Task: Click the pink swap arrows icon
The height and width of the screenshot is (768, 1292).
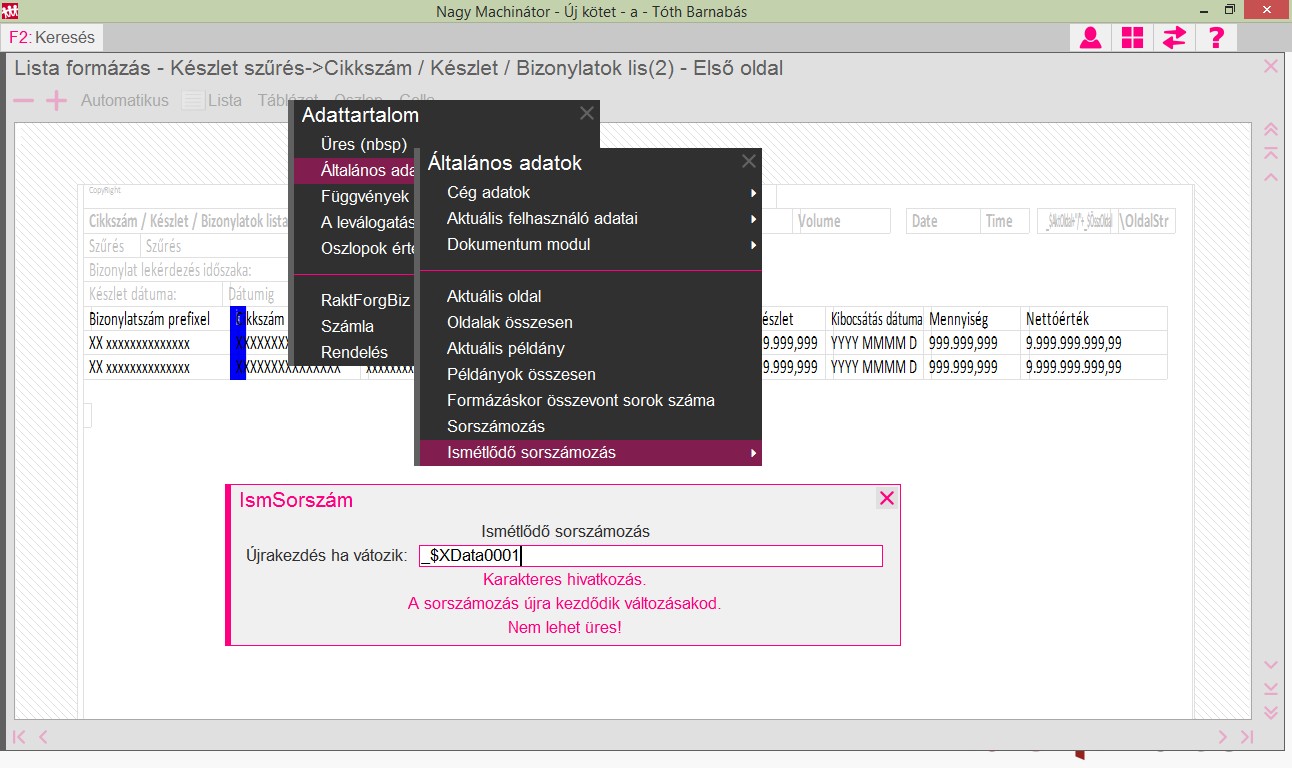Action: tap(1174, 38)
